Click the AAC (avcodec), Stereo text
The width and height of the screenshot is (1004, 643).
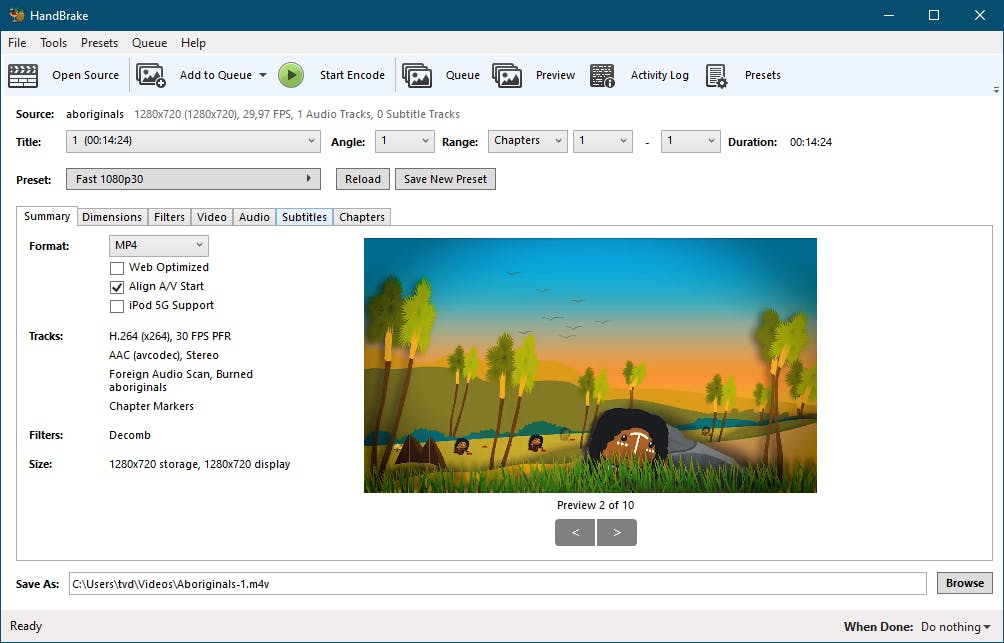click(x=164, y=355)
